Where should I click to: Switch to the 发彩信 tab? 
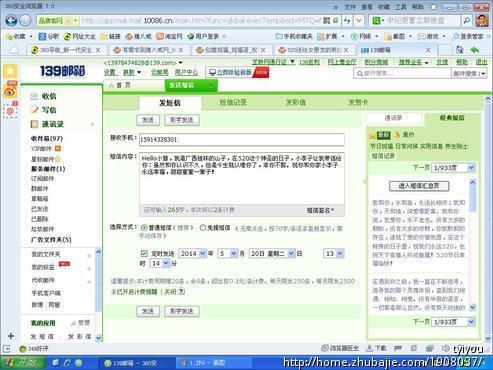tap(296, 103)
